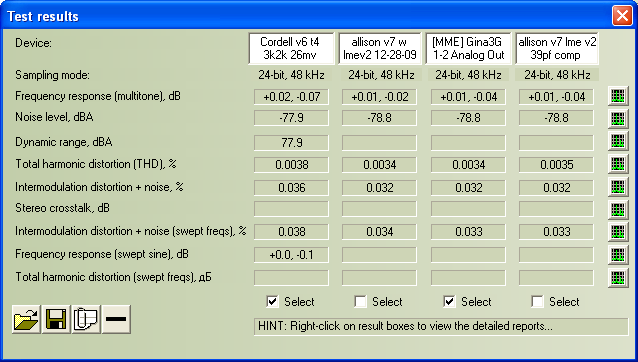This screenshot has height=362, width=638.
Task: Click the floppy disk save results icon
Action: coord(56,319)
